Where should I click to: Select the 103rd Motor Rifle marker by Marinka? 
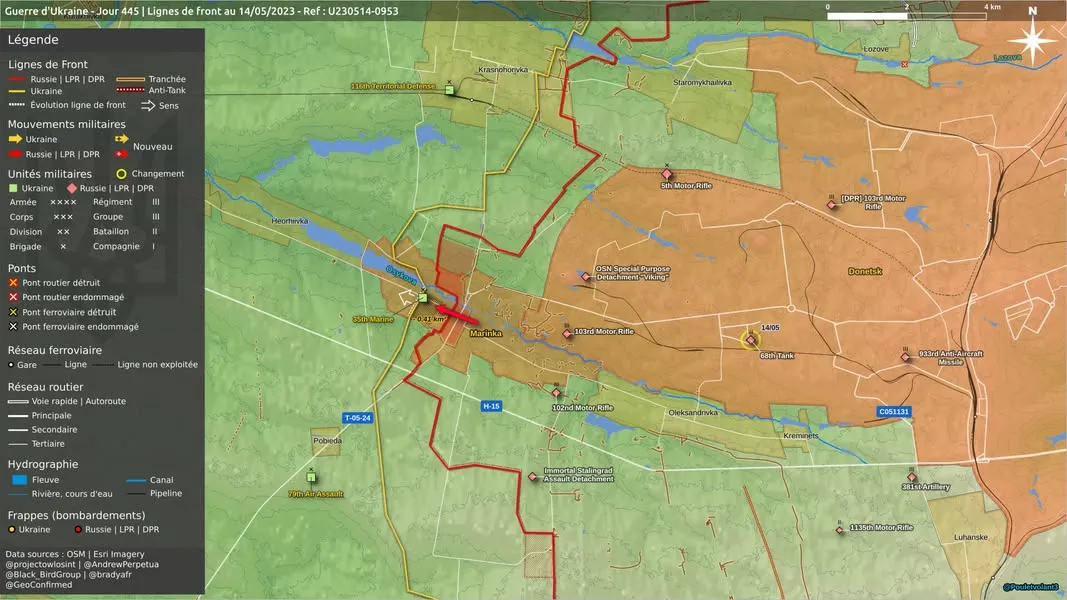point(568,334)
